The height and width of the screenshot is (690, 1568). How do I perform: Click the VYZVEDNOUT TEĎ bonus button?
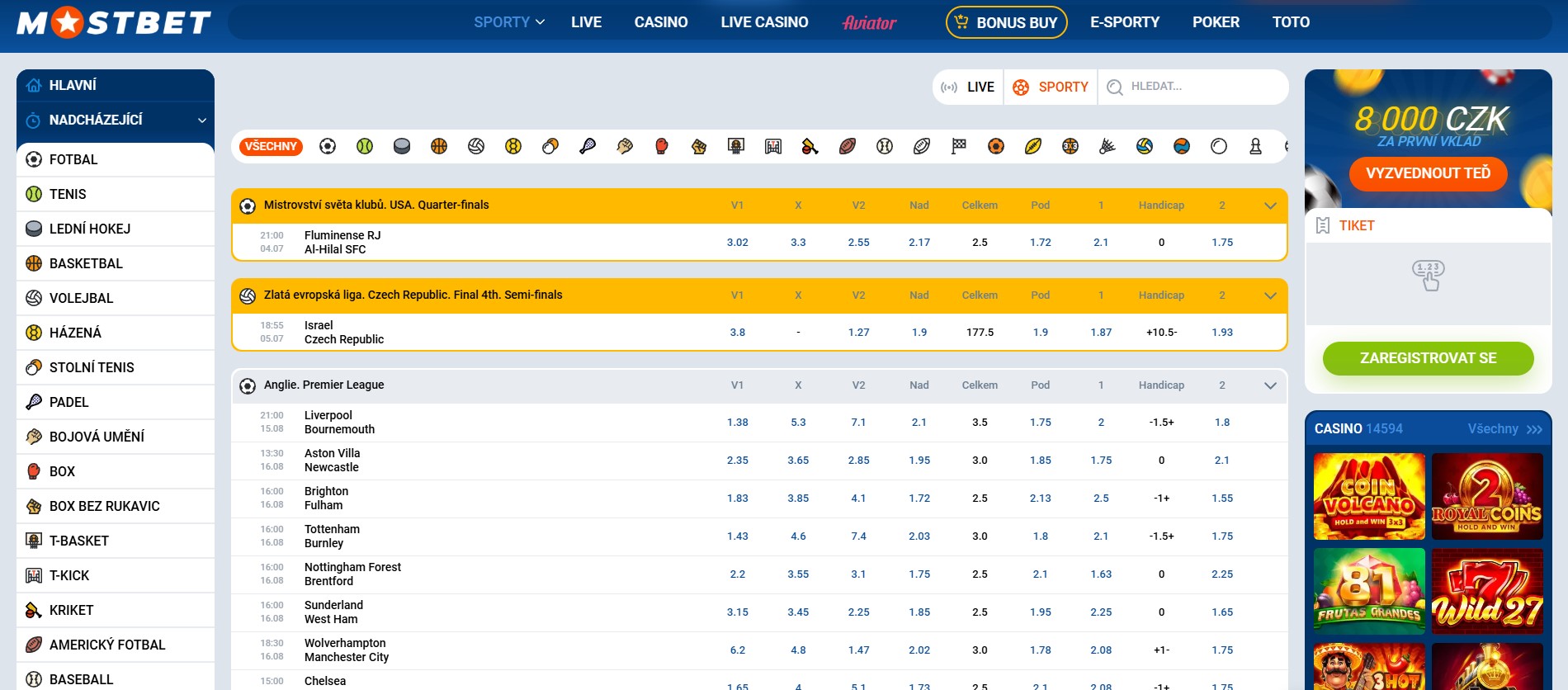pyautogui.click(x=1428, y=173)
